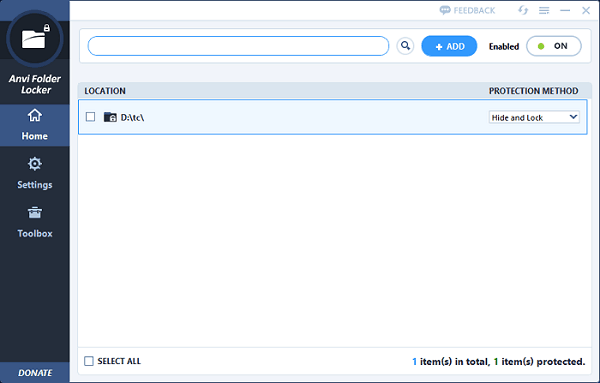Open Settings via the gear icon

click(35, 164)
